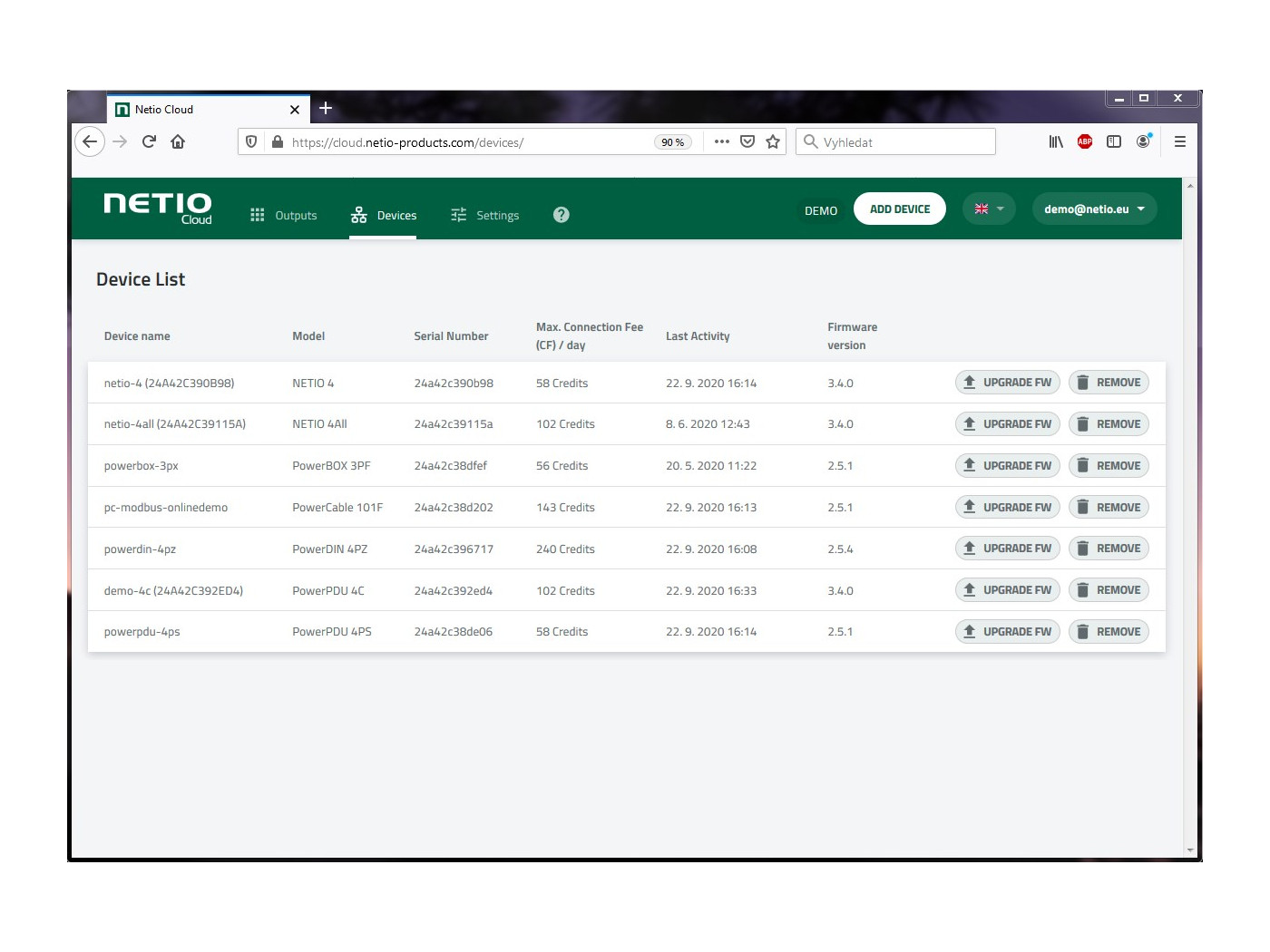The width and height of the screenshot is (1270, 952).
Task: Upgrade firmware for netio-4 (24A42C390B98)
Action: tap(1008, 383)
